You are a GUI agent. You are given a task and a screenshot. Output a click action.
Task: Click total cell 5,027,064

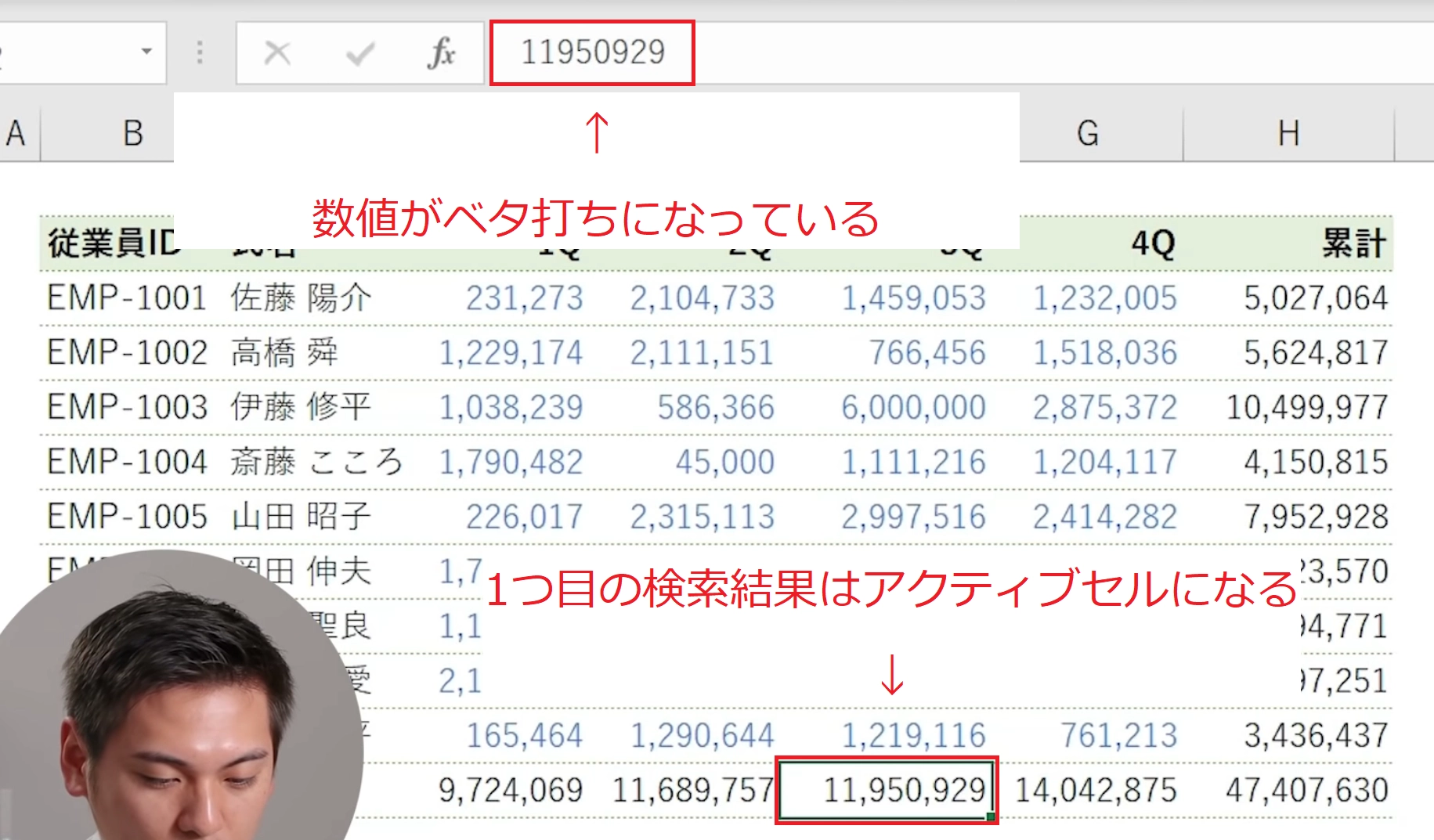tap(1316, 298)
